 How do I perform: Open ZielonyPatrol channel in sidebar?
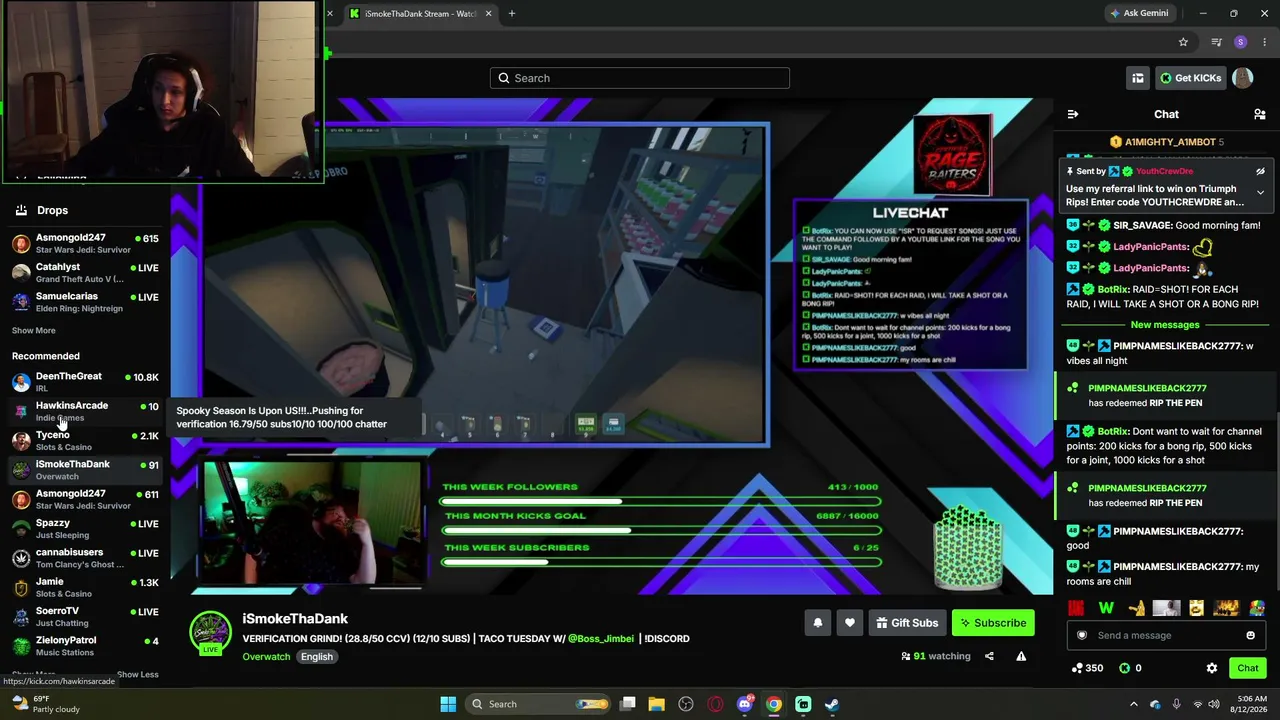(x=85, y=646)
